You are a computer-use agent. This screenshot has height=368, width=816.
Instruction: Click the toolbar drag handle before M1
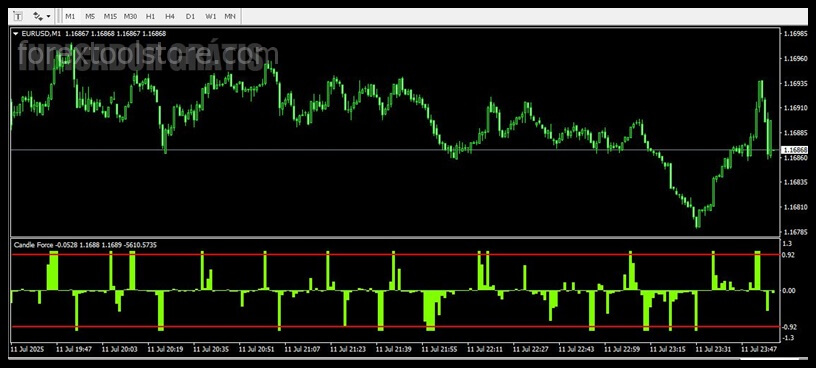click(59, 16)
